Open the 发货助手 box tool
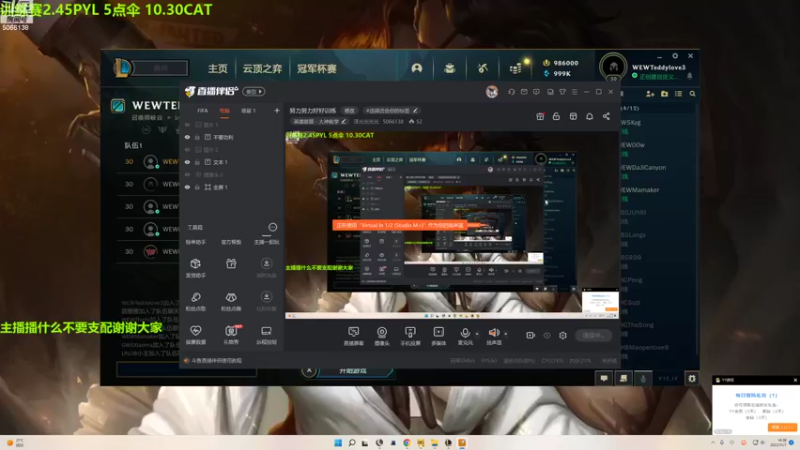Image resolution: width=800 pixels, height=450 pixels. pos(195,267)
